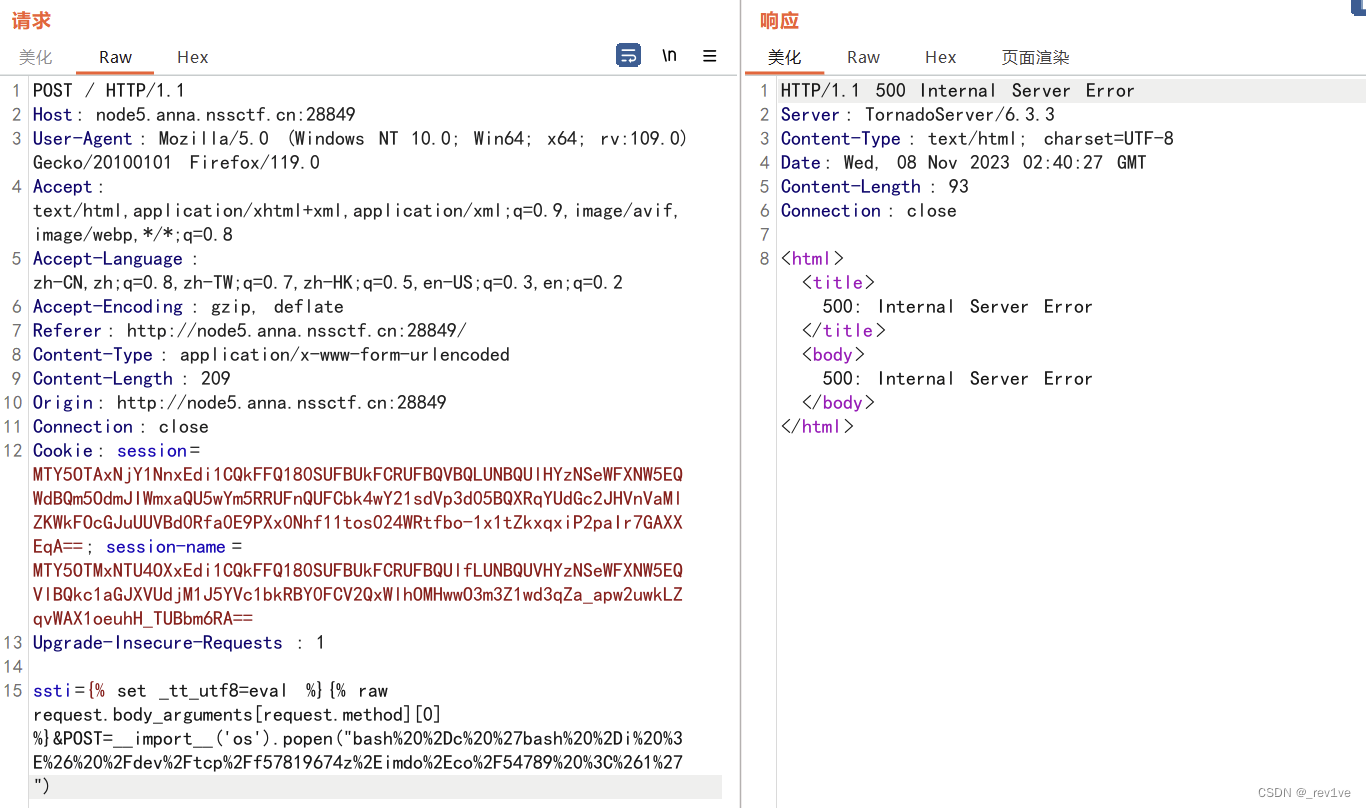Open the 页面渲染 render tab
Viewport: 1366px width, 808px height.
click(x=1036, y=58)
